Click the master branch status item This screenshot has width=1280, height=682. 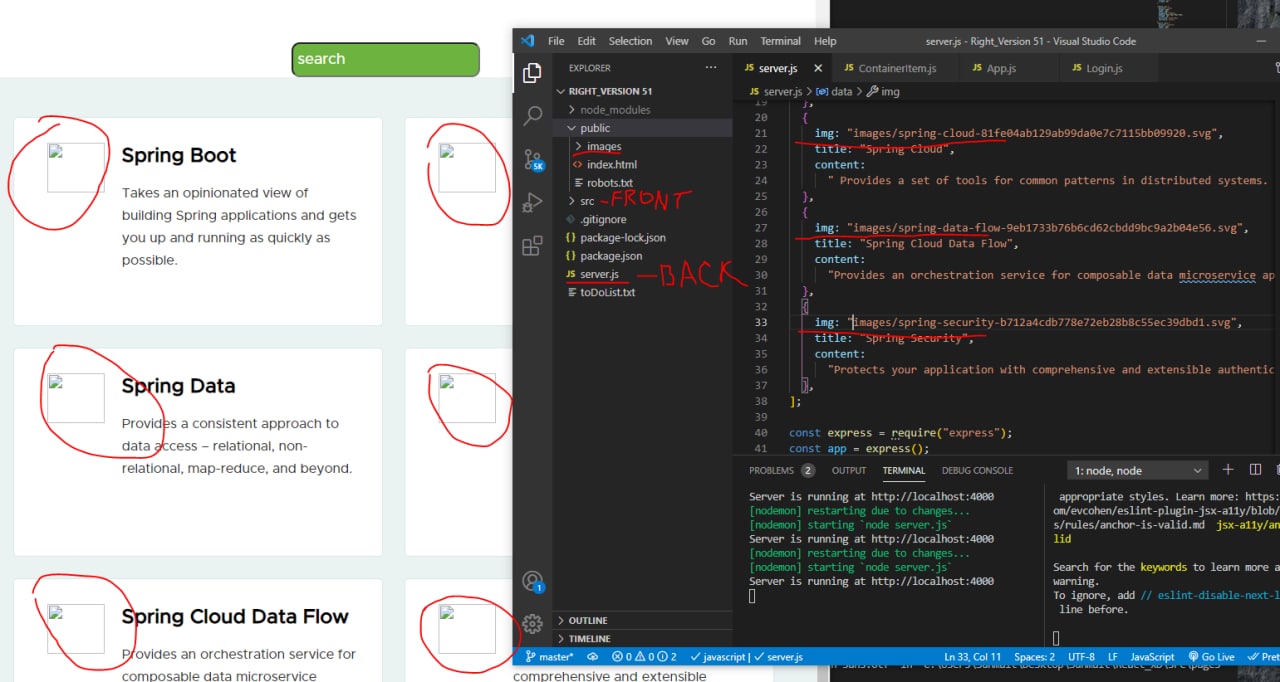[x=549, y=657]
